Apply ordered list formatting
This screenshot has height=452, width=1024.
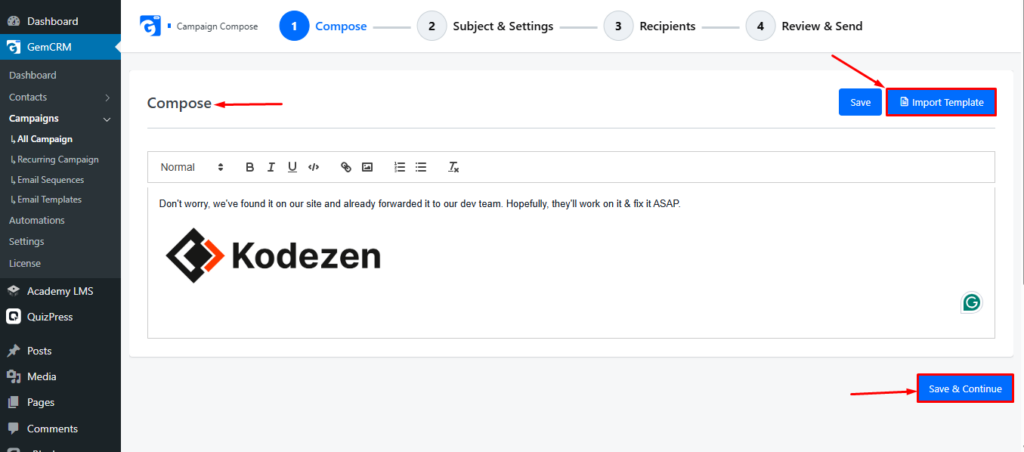pos(400,167)
